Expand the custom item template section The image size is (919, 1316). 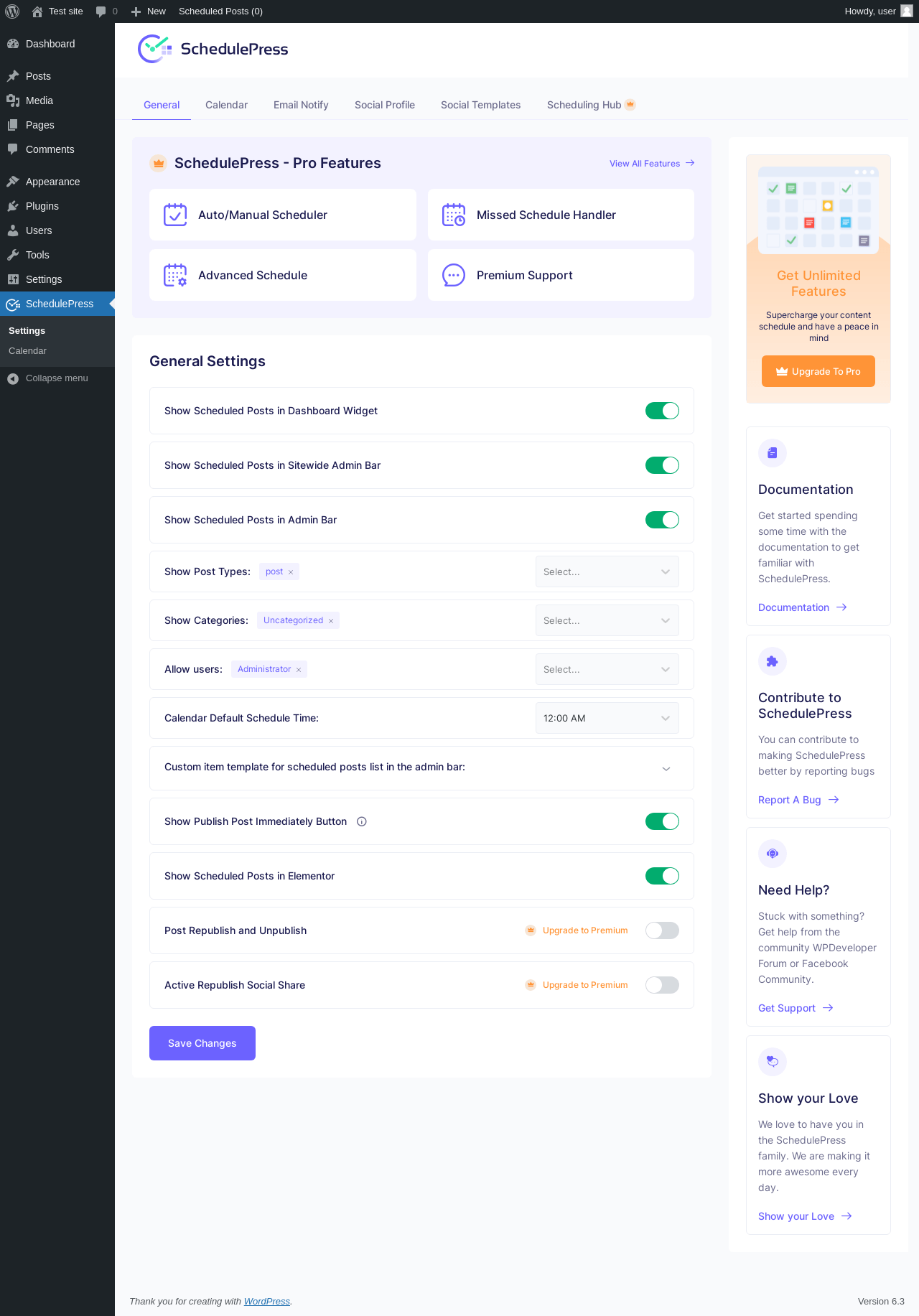(x=666, y=768)
